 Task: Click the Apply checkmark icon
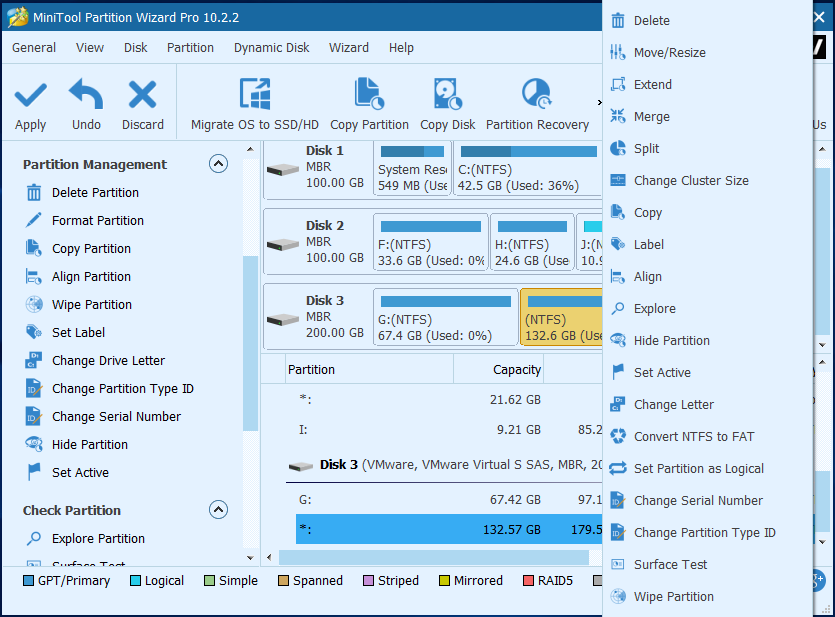coord(30,95)
